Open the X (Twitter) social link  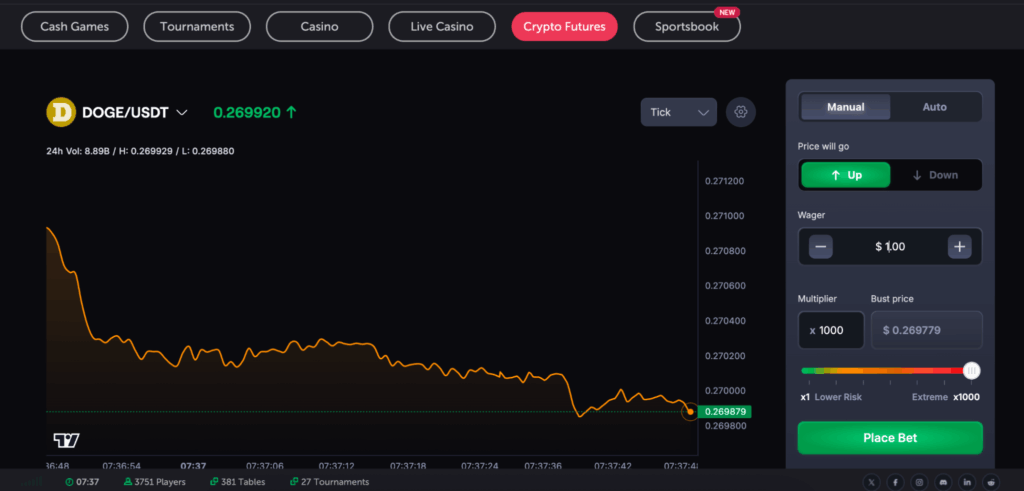(x=871, y=483)
